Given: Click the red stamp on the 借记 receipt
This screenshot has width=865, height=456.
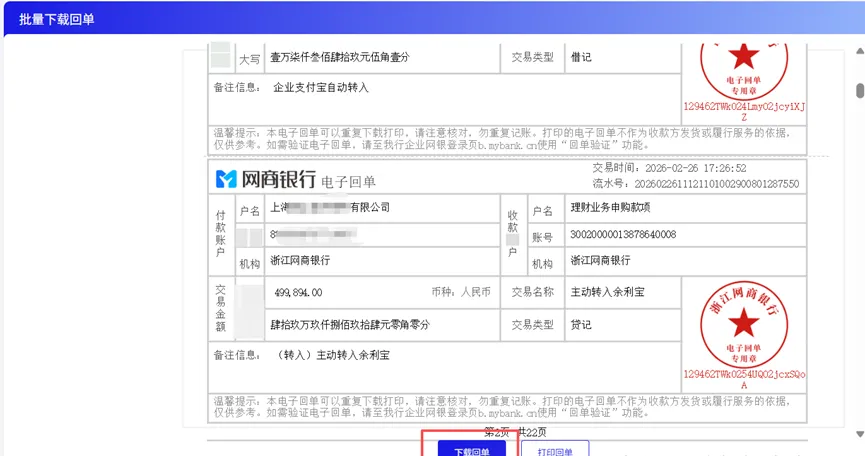Looking at the screenshot, I should 744,71.
